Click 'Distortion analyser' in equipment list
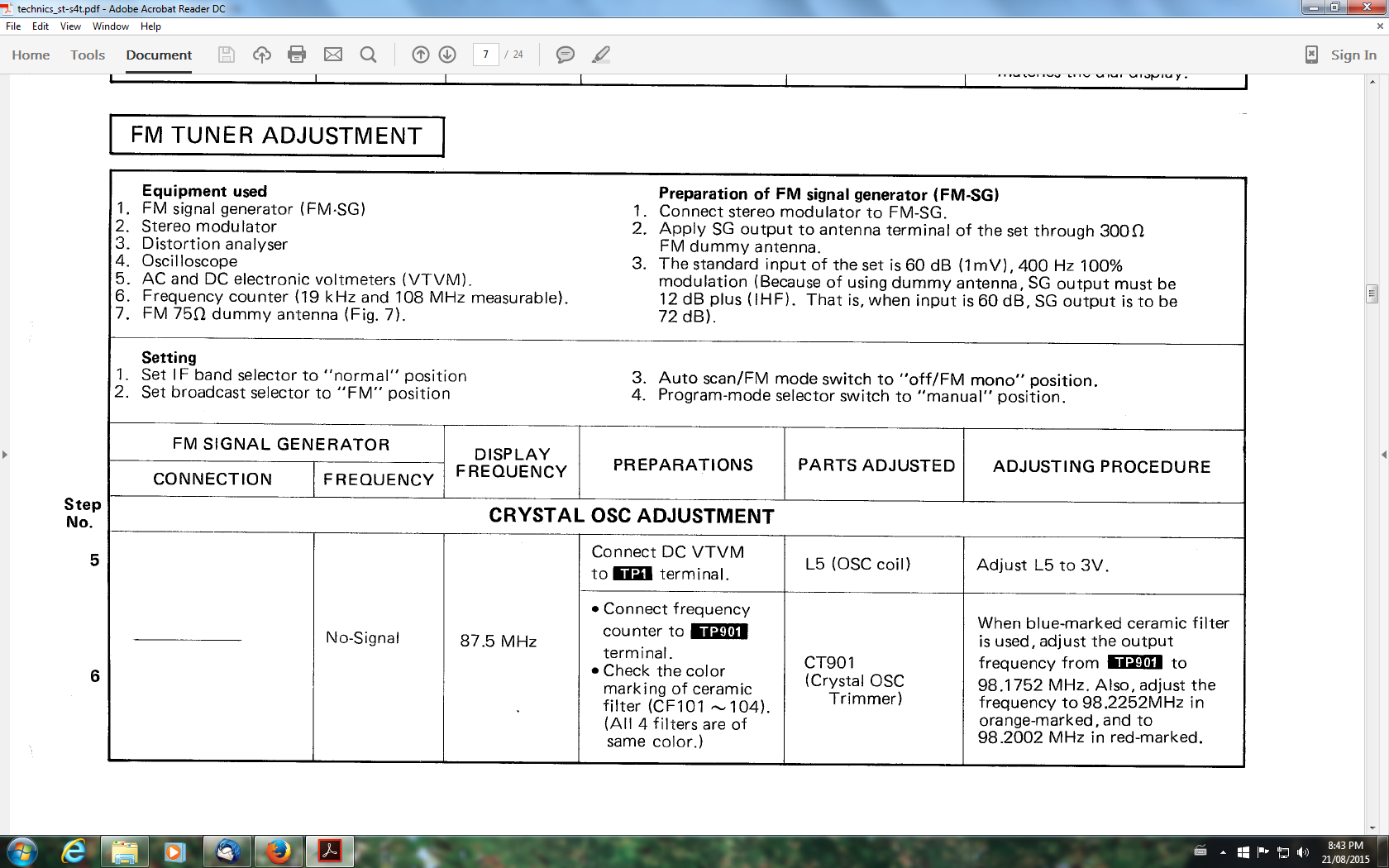 pyautogui.click(x=214, y=244)
